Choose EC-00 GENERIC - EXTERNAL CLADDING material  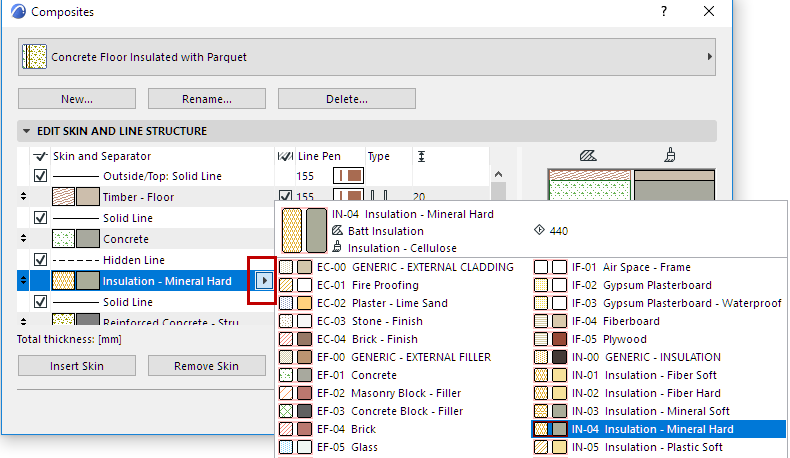pos(404,267)
